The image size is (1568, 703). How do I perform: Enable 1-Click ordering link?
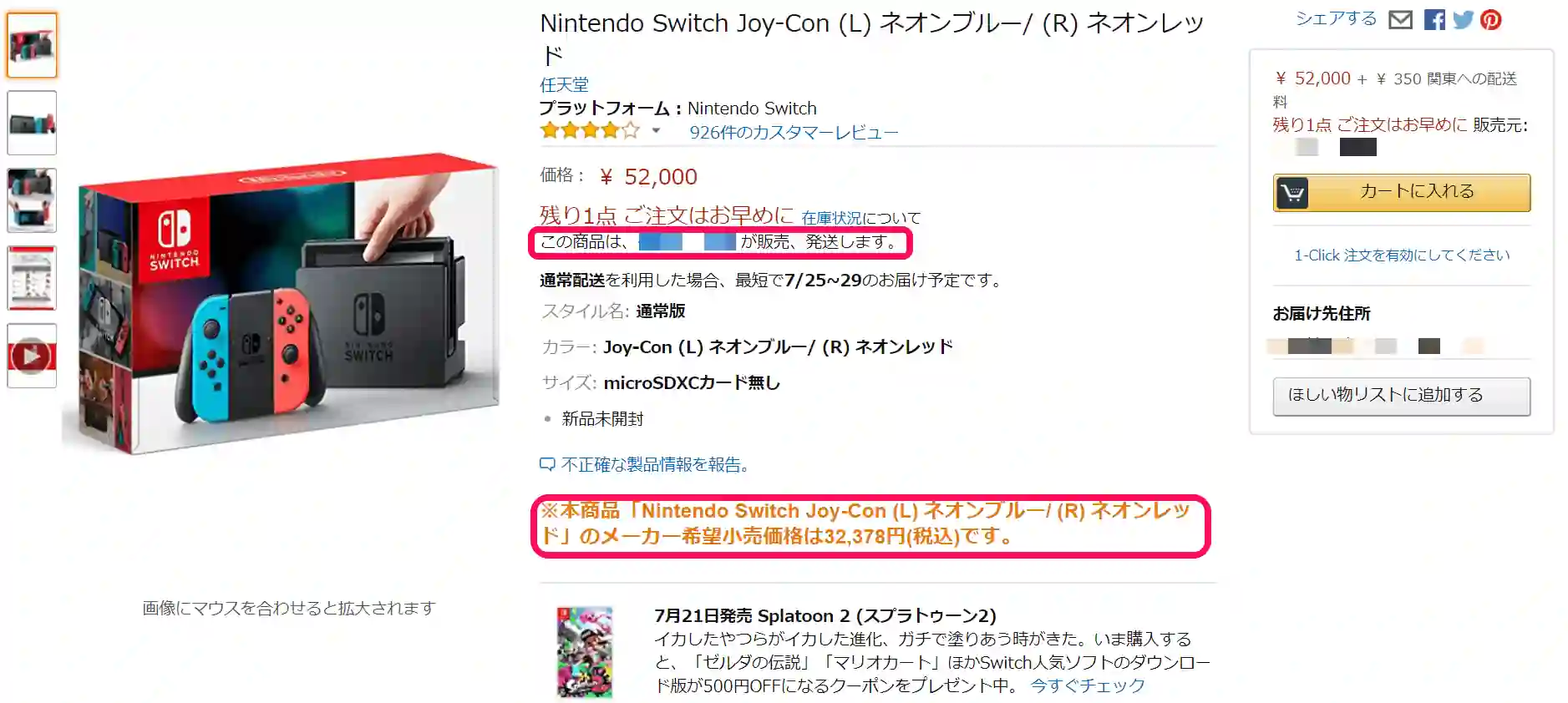(1401, 255)
